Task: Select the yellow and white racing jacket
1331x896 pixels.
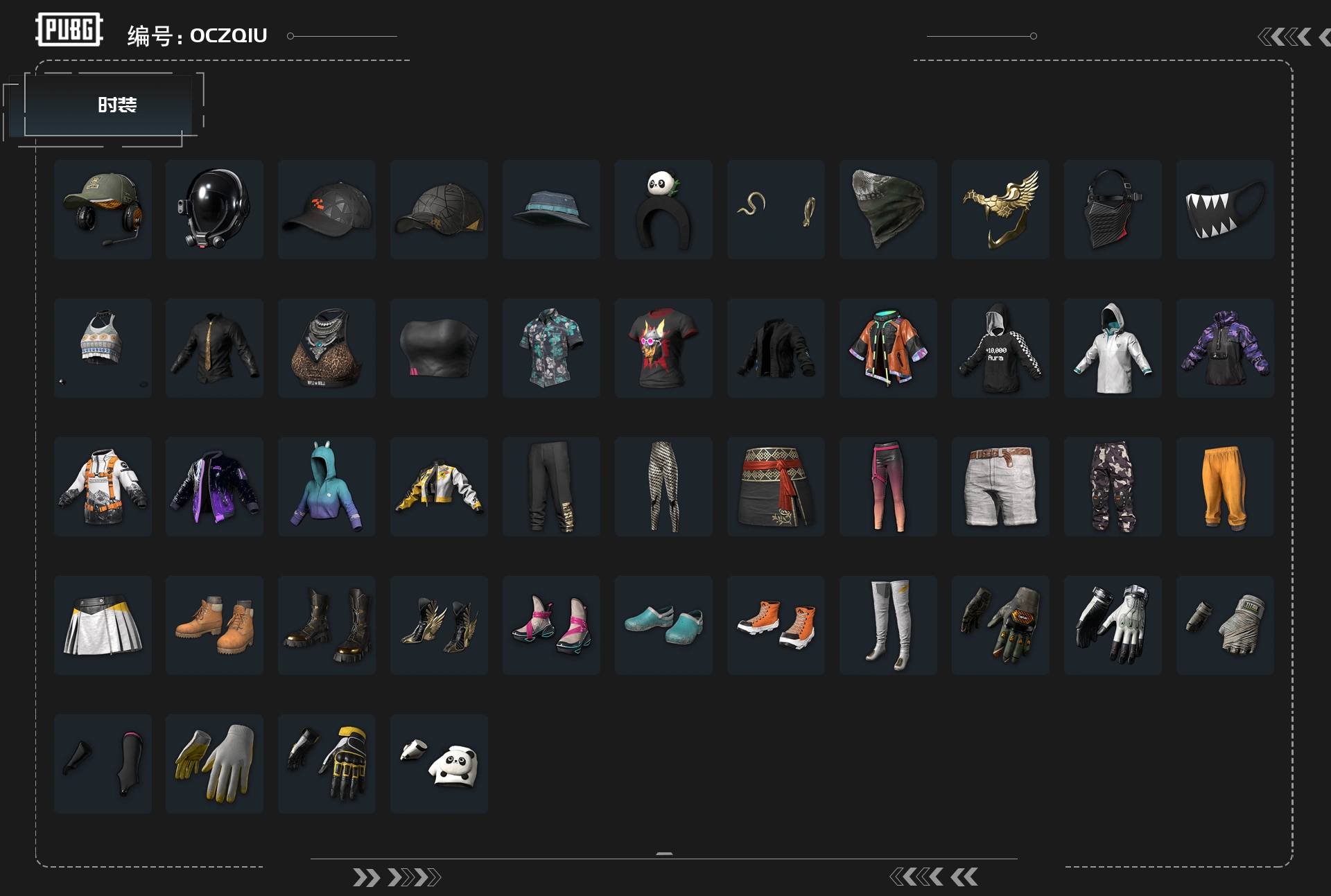Action: [440, 486]
